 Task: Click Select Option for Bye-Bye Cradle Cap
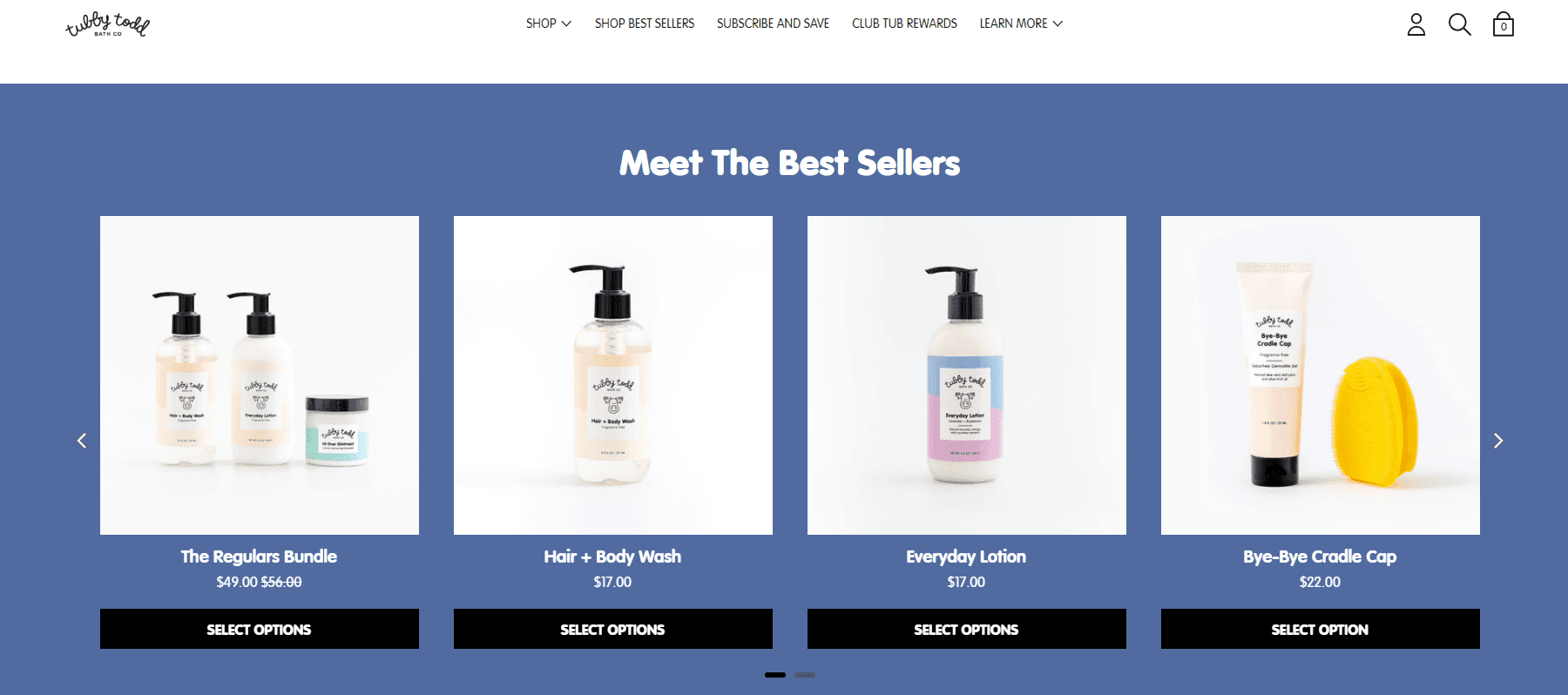point(1321,629)
